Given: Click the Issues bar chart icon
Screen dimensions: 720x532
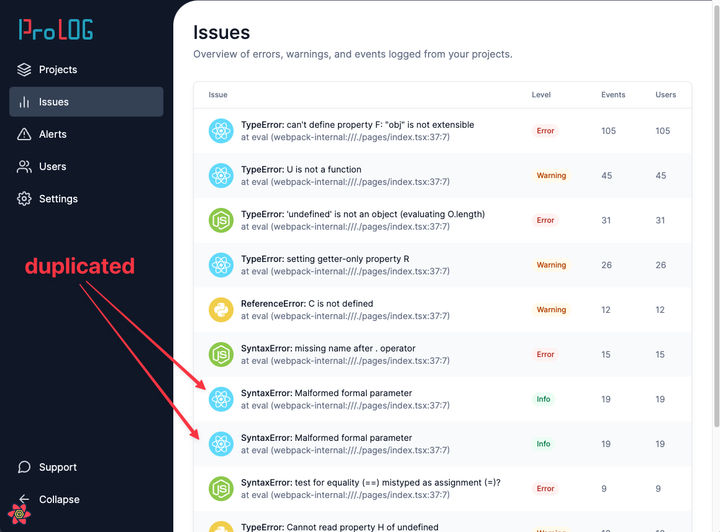Looking at the screenshot, I should click(x=25, y=102).
